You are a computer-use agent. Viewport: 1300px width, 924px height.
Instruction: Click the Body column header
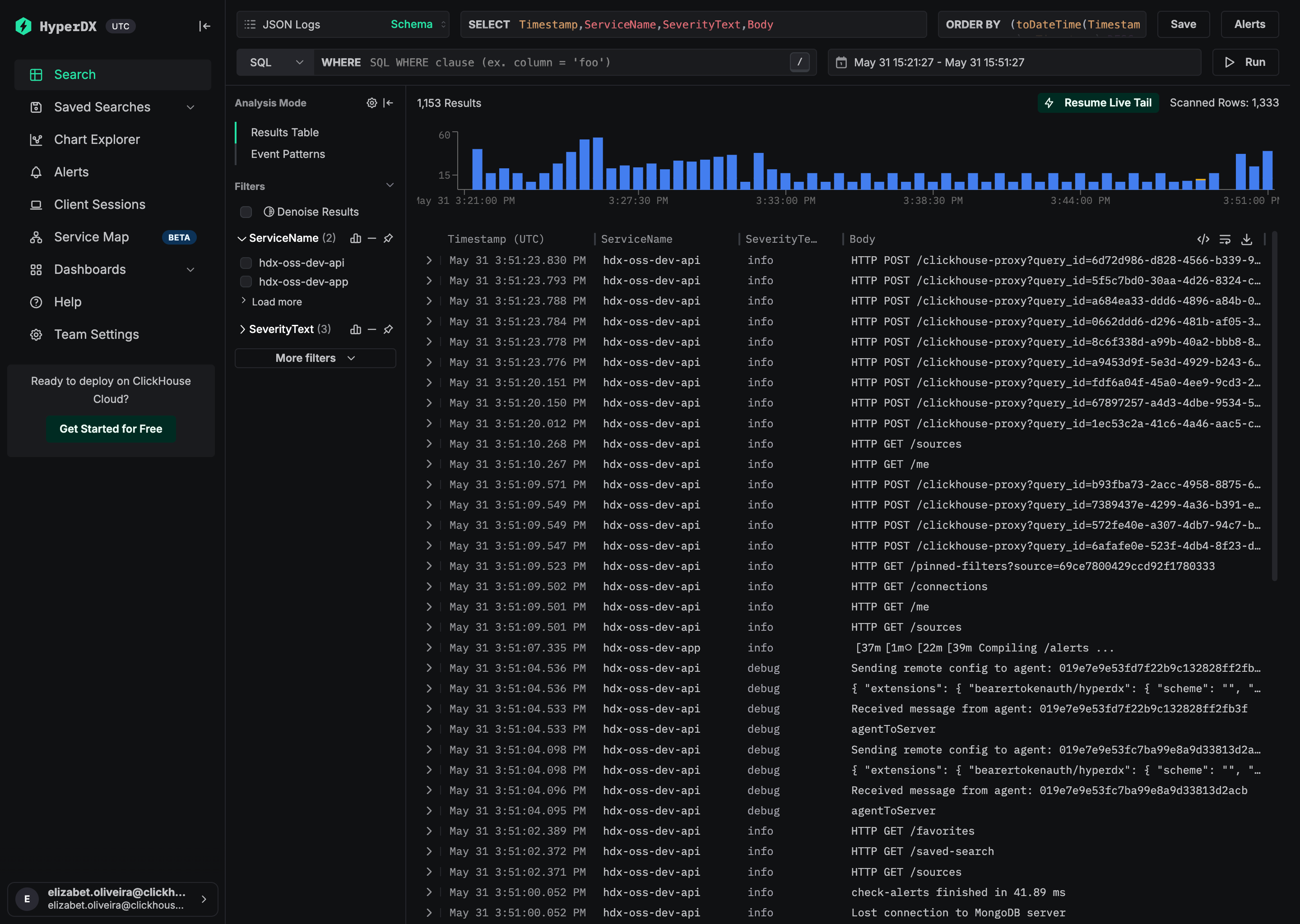click(x=862, y=239)
